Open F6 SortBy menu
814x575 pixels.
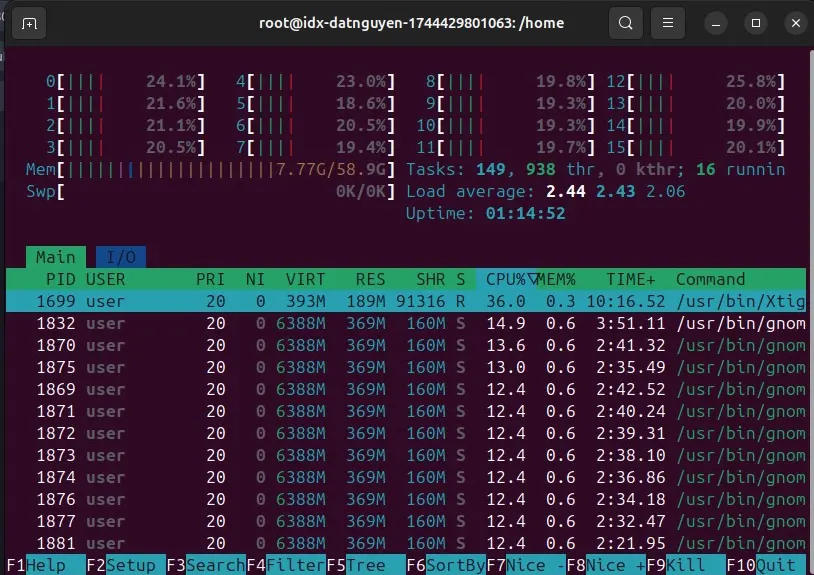[446, 565]
